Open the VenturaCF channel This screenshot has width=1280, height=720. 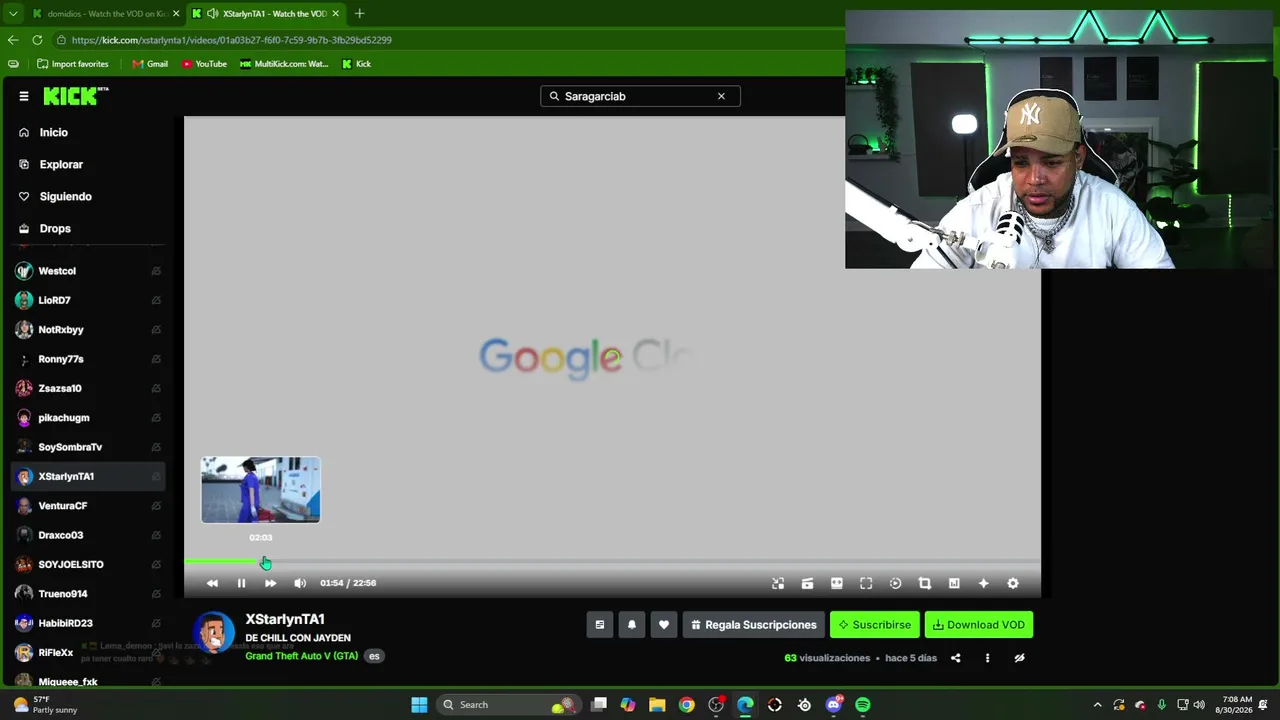pyautogui.click(x=88, y=506)
